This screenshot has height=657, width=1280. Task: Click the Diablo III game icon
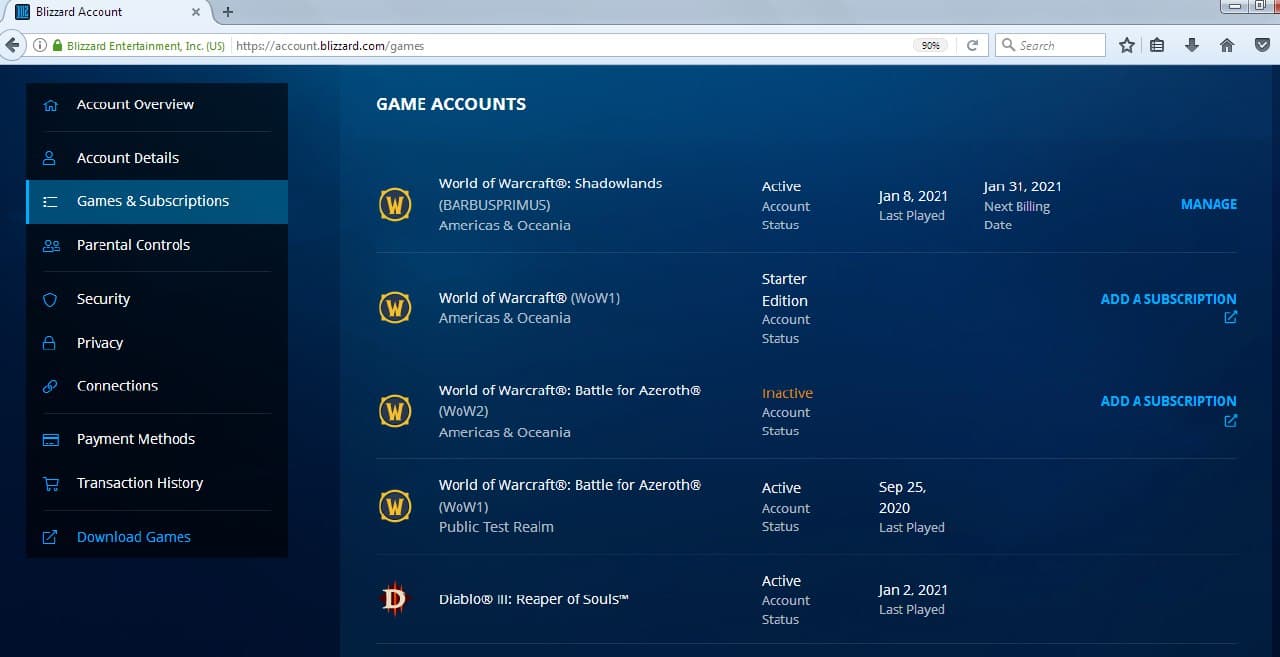pyautogui.click(x=395, y=599)
